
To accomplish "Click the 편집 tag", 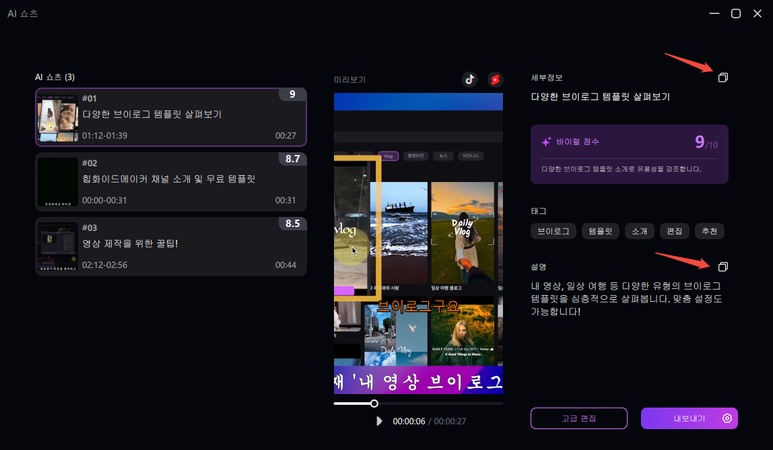I will 674,231.
